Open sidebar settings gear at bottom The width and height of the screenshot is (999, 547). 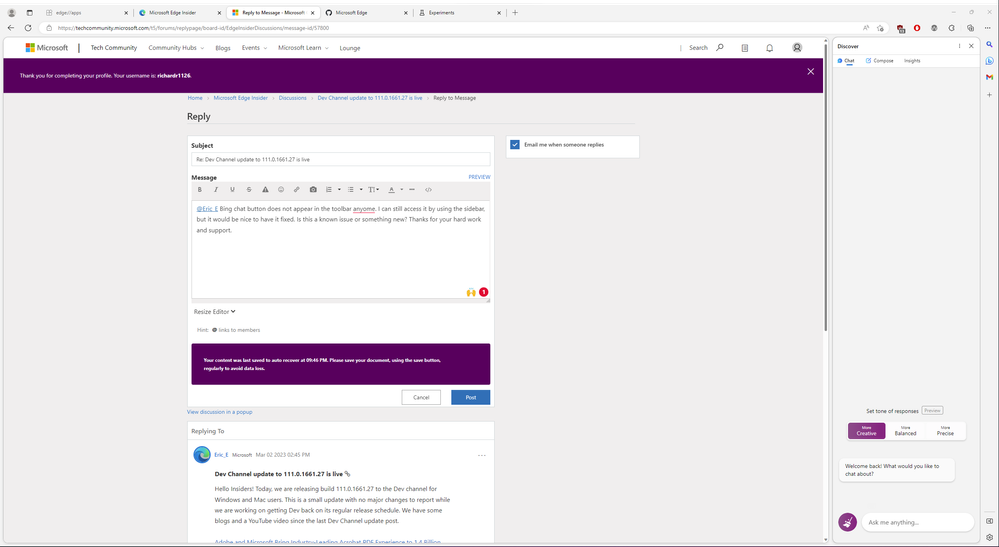tap(989, 537)
